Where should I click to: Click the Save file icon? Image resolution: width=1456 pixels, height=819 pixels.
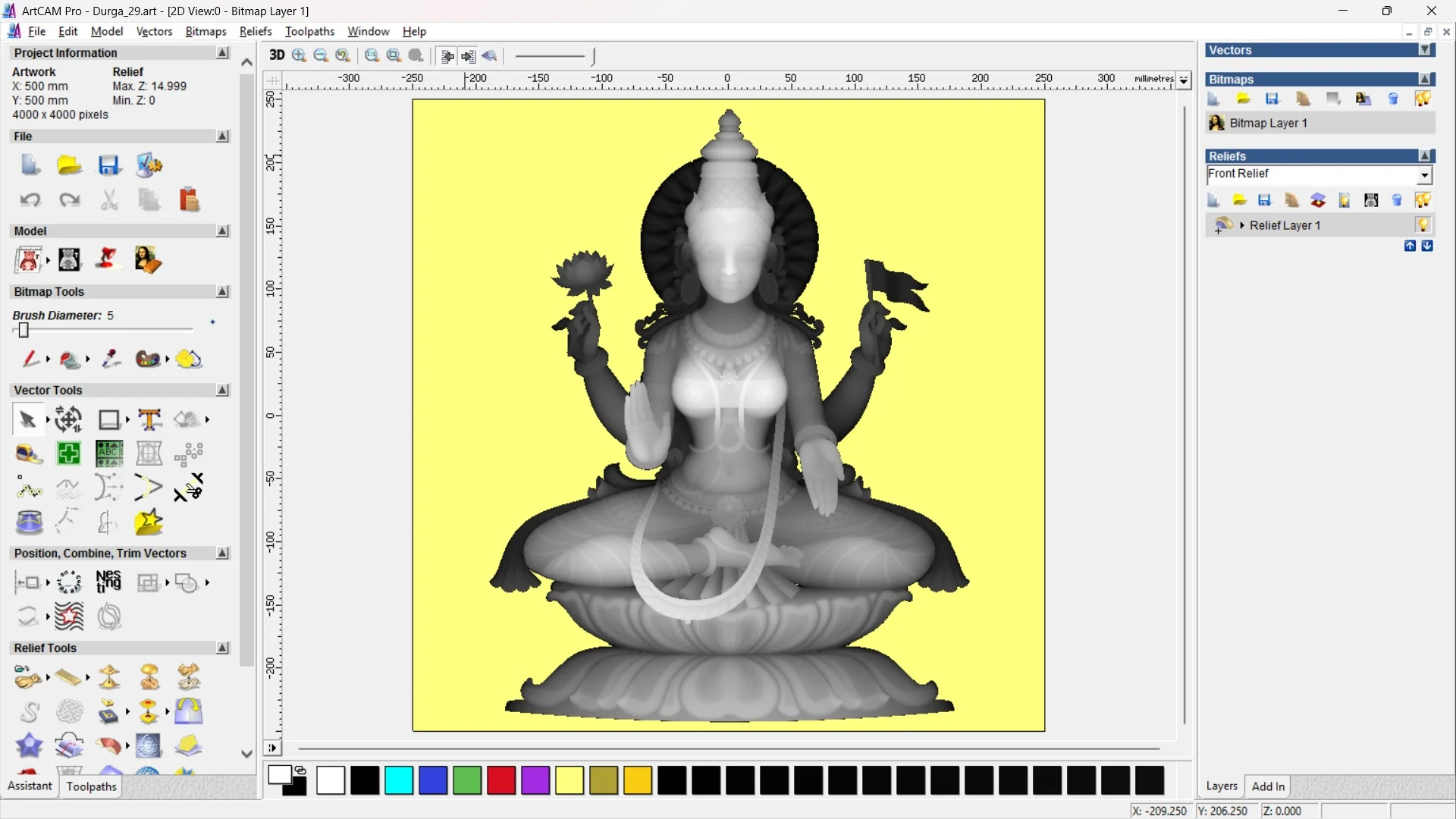pyautogui.click(x=108, y=165)
